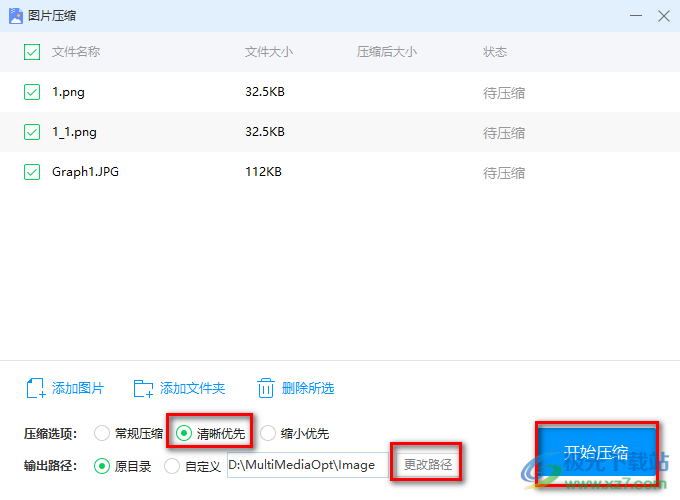Click the 状态 column header
The width and height of the screenshot is (680, 500).
pyautogui.click(x=495, y=52)
